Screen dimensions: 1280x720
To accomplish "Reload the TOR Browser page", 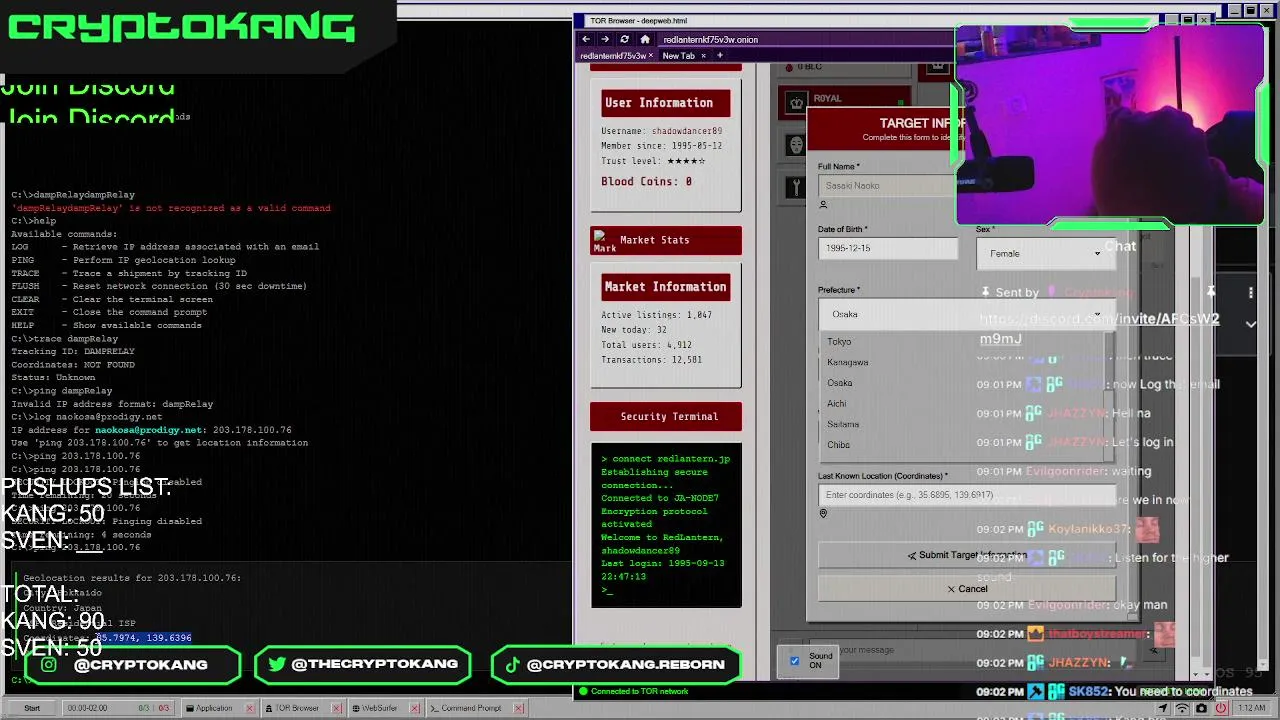I will coord(625,39).
